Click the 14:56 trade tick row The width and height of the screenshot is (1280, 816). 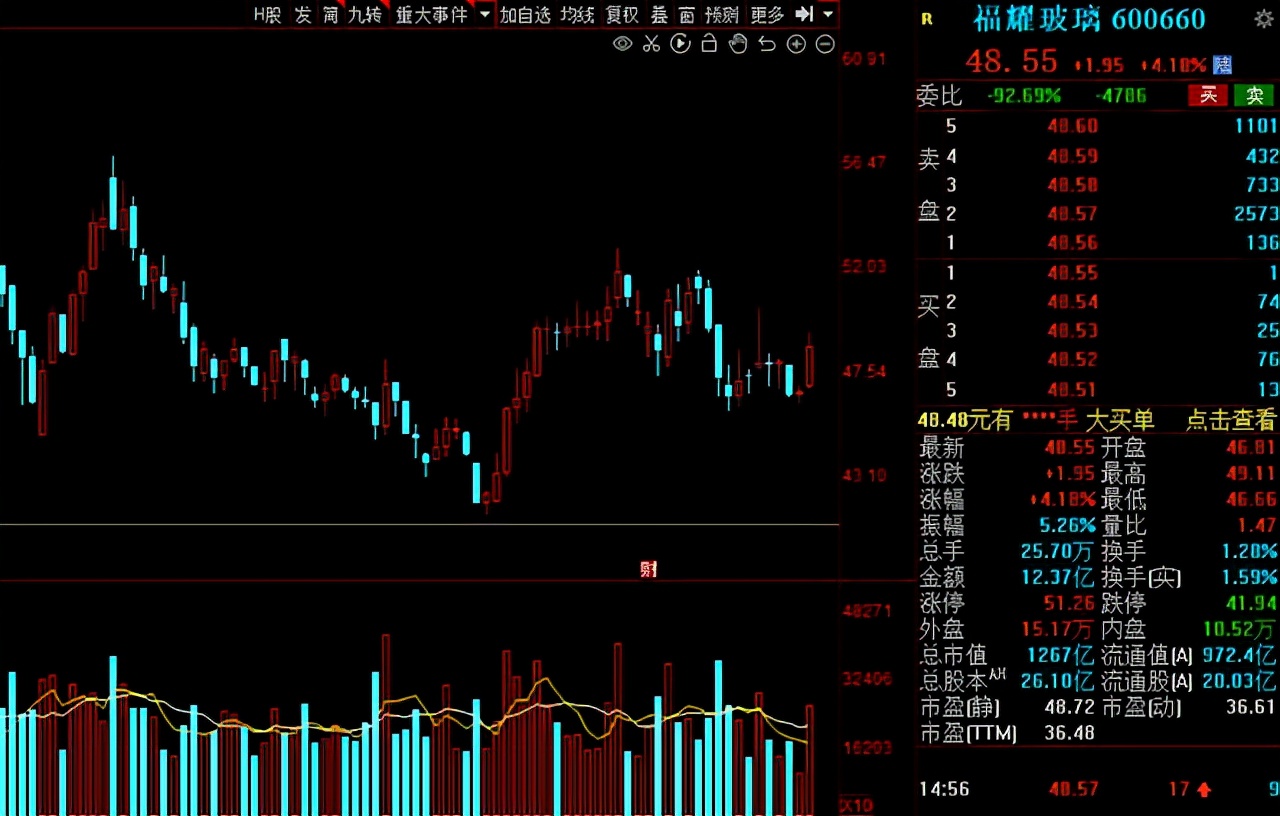point(1097,790)
